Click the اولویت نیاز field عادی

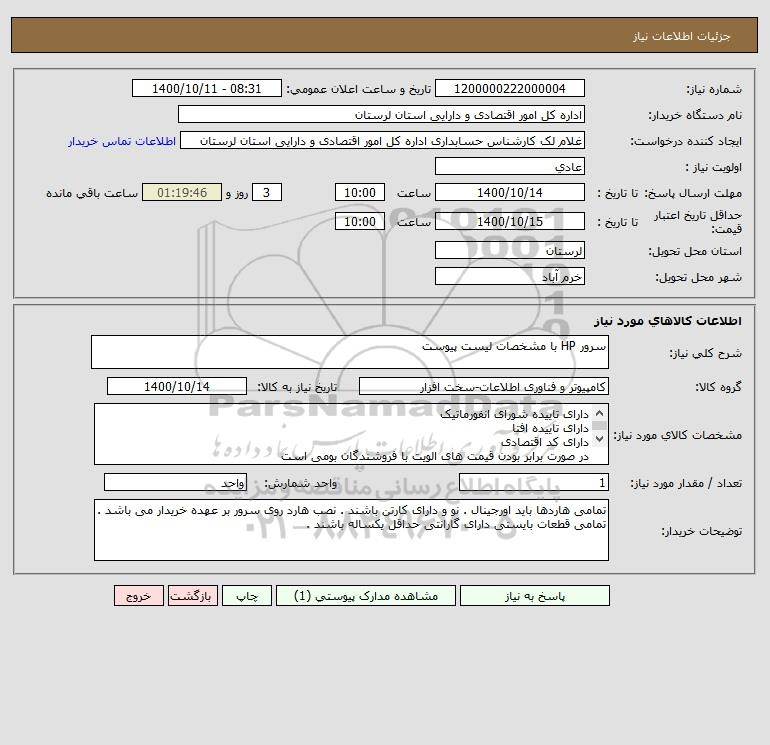[510, 166]
